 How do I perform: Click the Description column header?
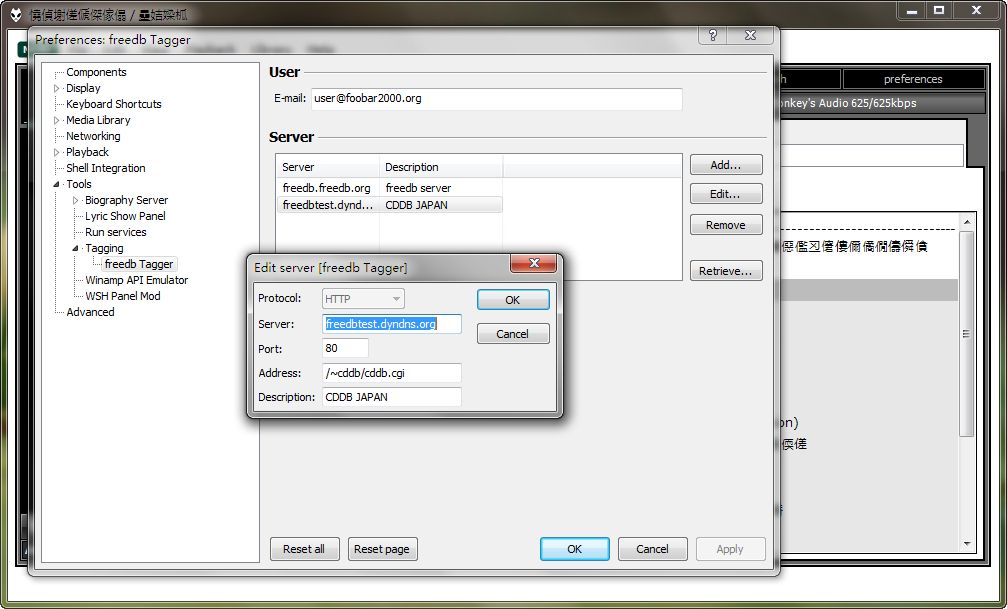(x=441, y=167)
